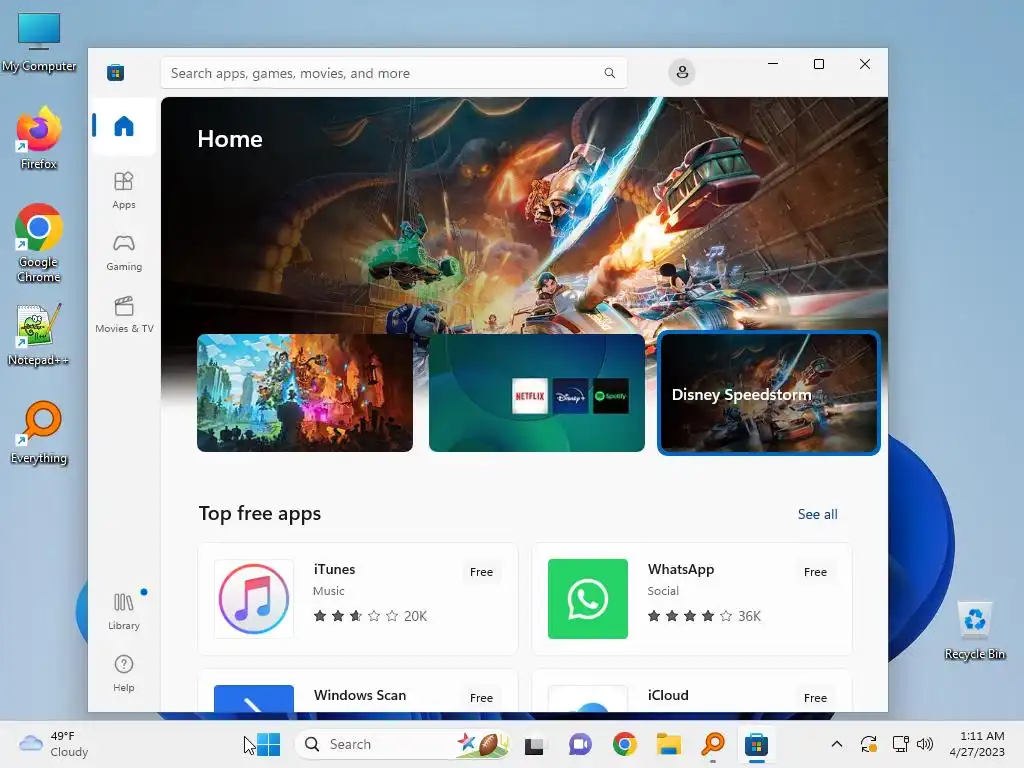This screenshot has width=1024, height=768.
Task: Select the My Computer desktop icon
Action: pyautogui.click(x=39, y=42)
